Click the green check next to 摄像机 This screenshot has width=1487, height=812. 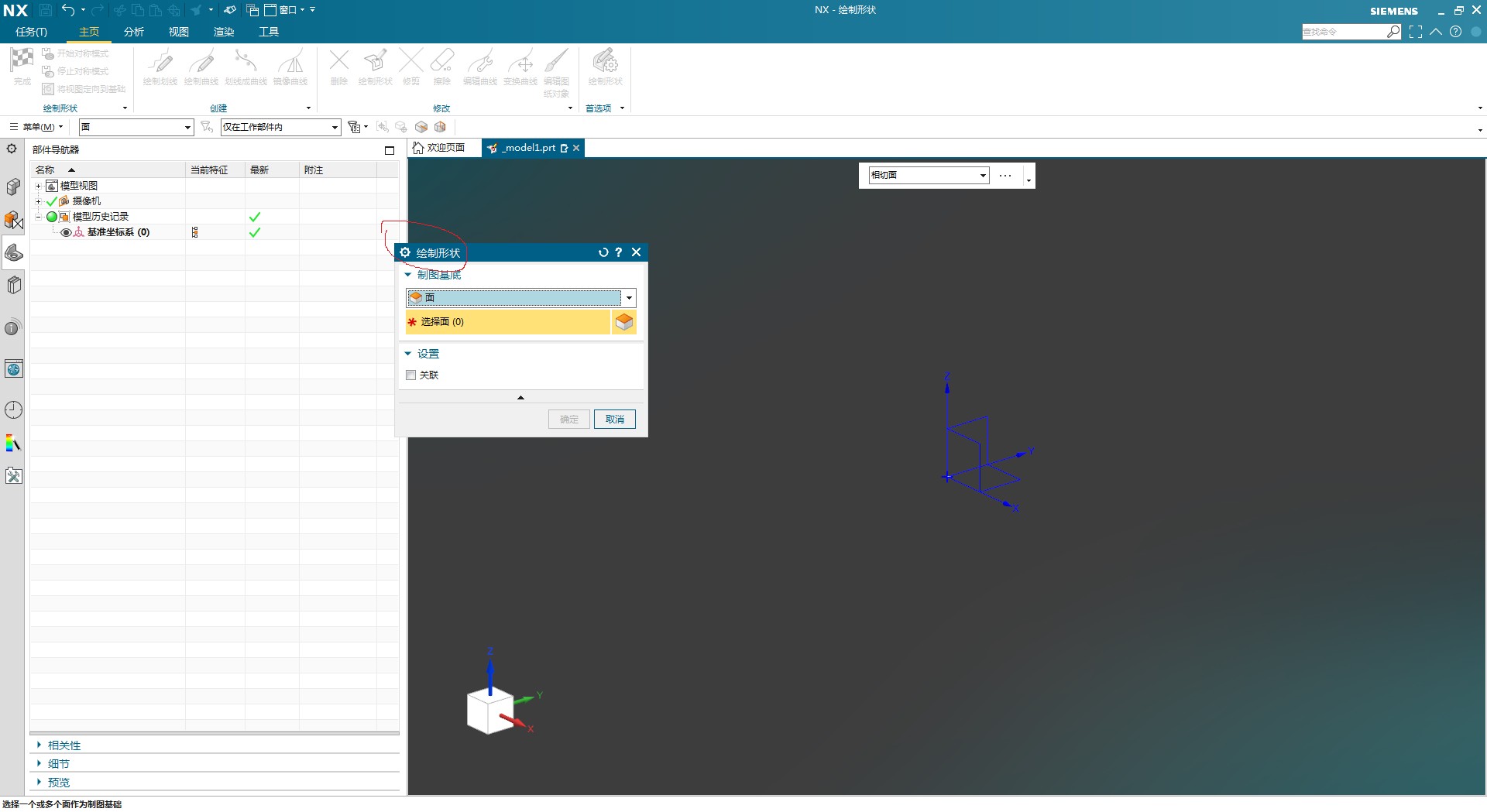point(52,201)
